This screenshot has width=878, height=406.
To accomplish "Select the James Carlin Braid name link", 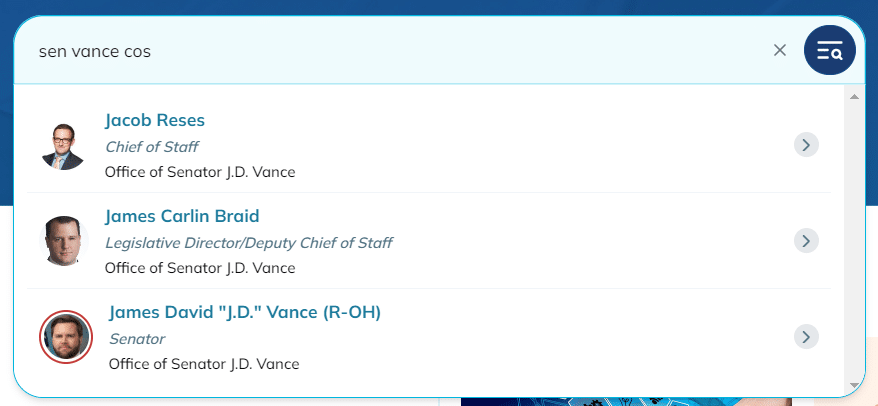I will pyautogui.click(x=182, y=216).
